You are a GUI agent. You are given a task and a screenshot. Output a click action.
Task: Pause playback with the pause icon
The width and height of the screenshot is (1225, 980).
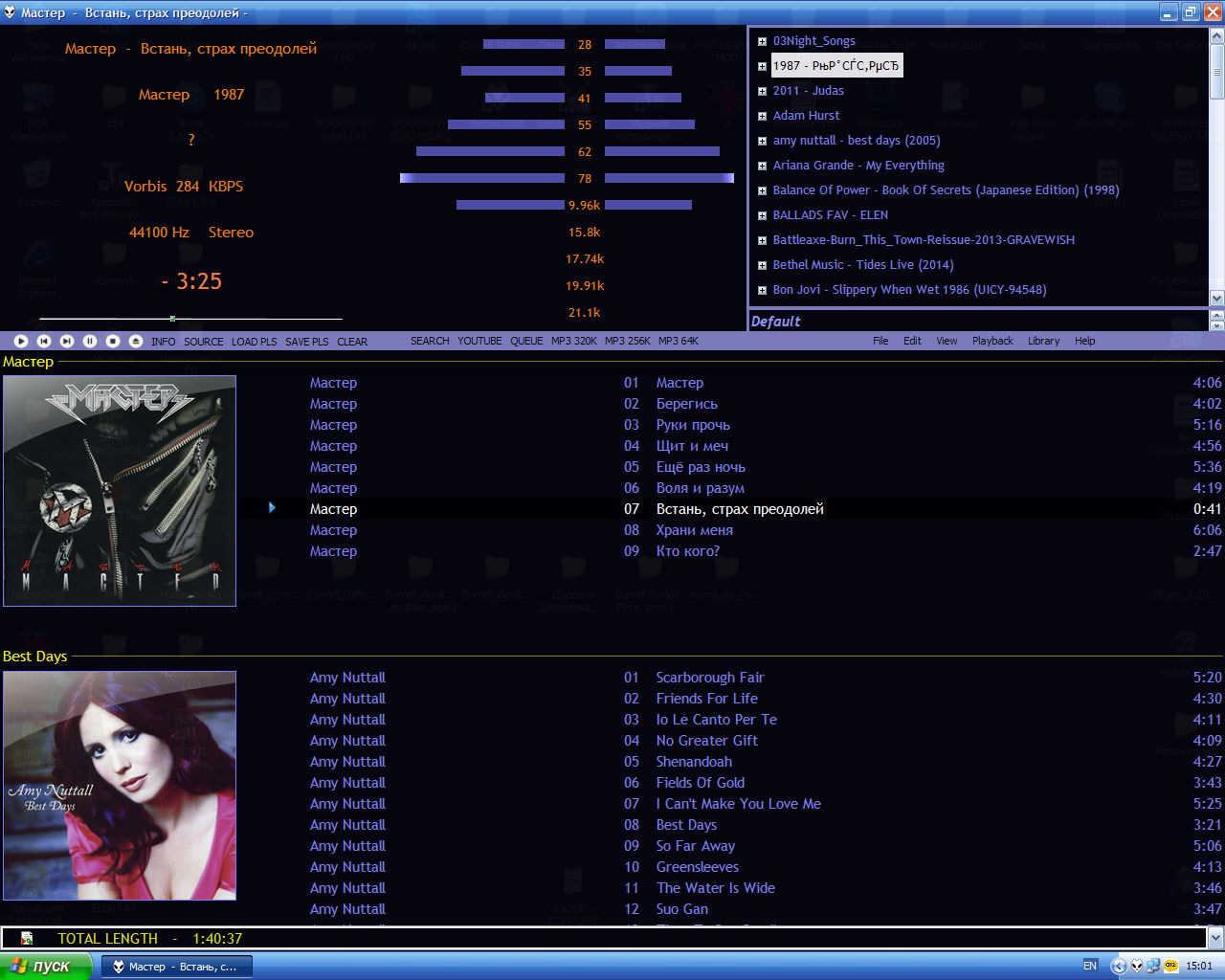click(x=90, y=341)
